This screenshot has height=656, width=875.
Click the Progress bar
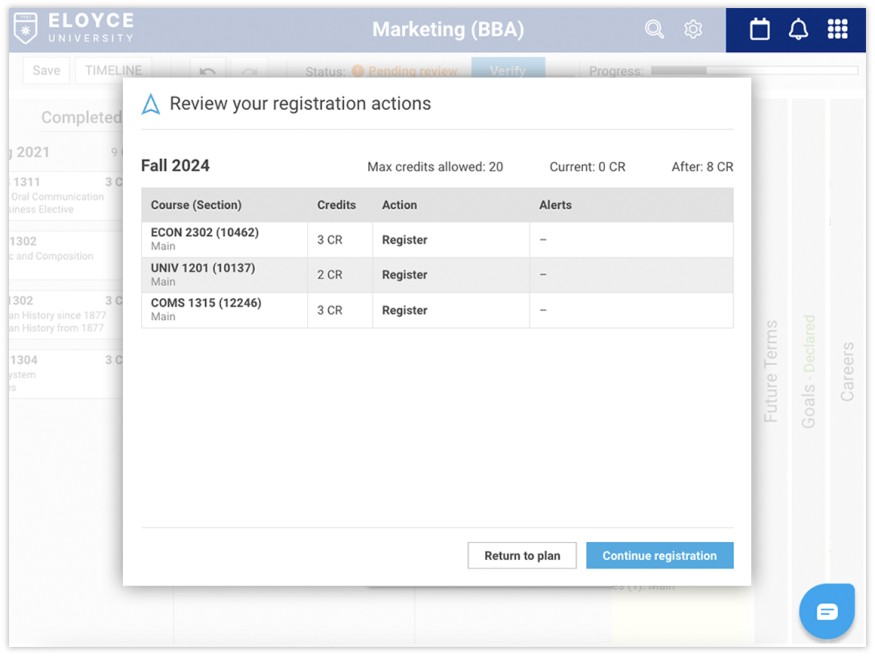coord(754,71)
